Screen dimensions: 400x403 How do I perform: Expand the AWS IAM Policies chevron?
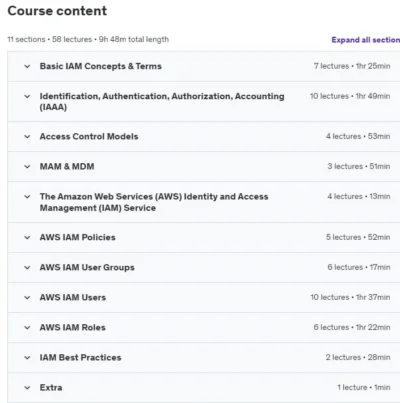pos(27,238)
